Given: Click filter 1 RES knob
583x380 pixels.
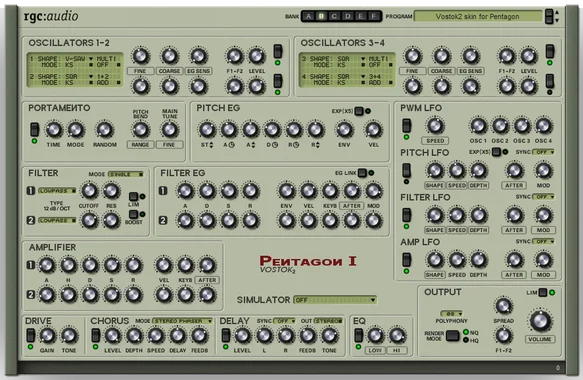Looking at the screenshot, I should click(111, 190).
